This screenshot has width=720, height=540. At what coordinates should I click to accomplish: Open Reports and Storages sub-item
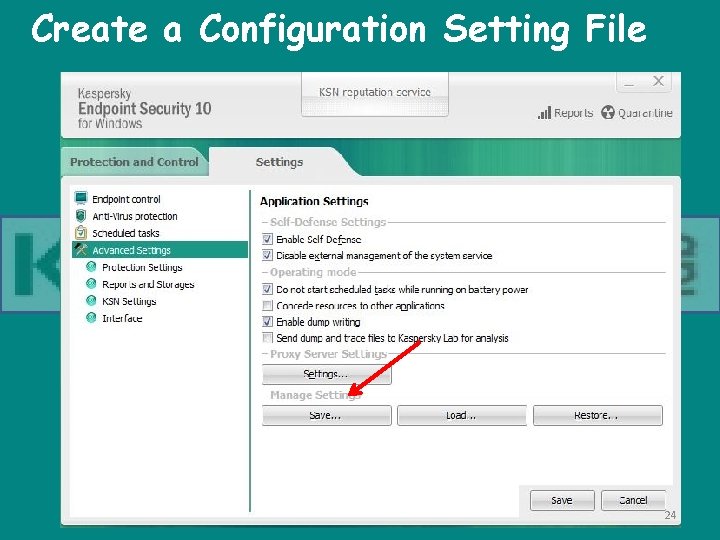tap(148, 284)
